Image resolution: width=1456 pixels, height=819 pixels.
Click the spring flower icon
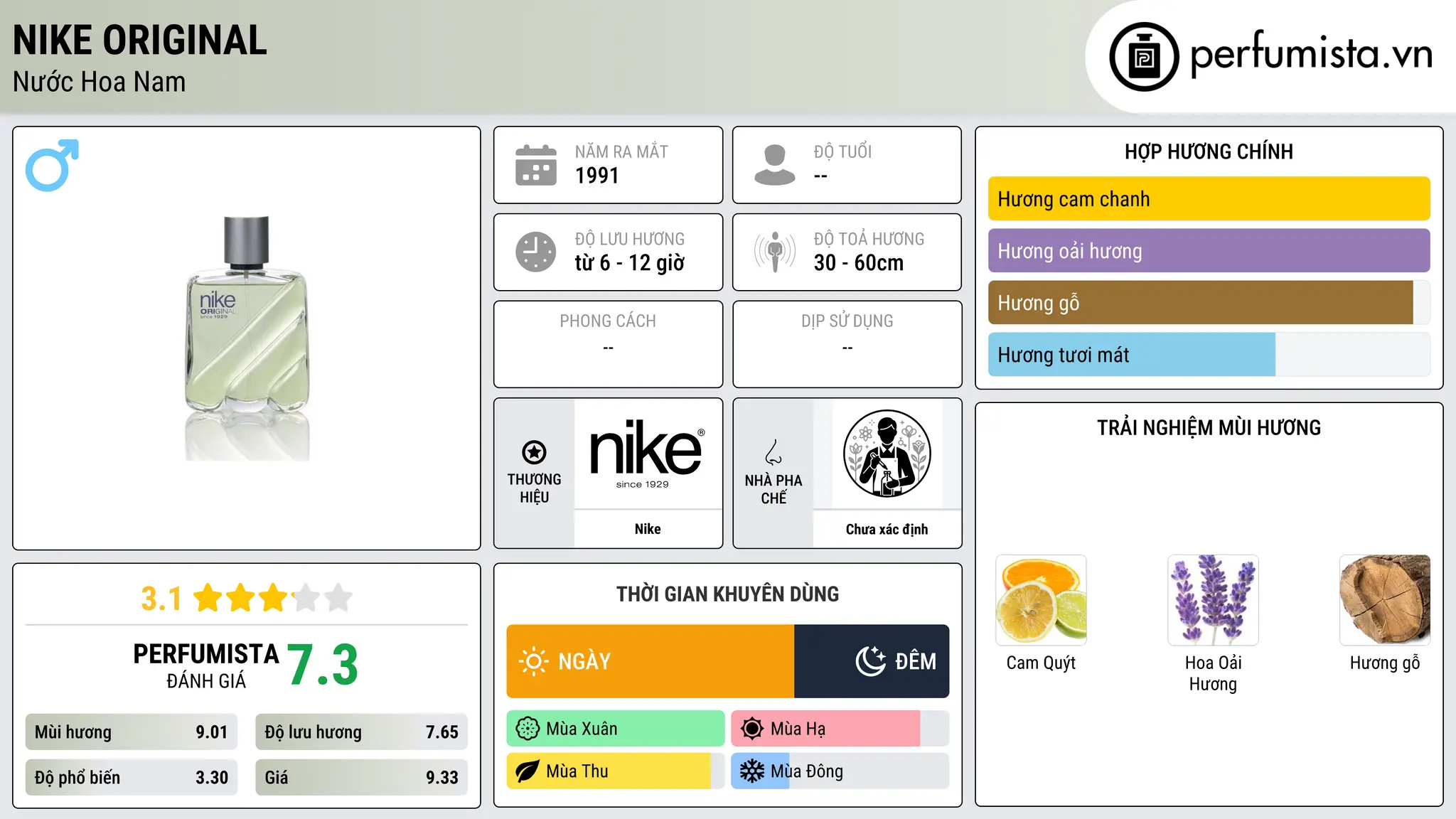pos(528,729)
